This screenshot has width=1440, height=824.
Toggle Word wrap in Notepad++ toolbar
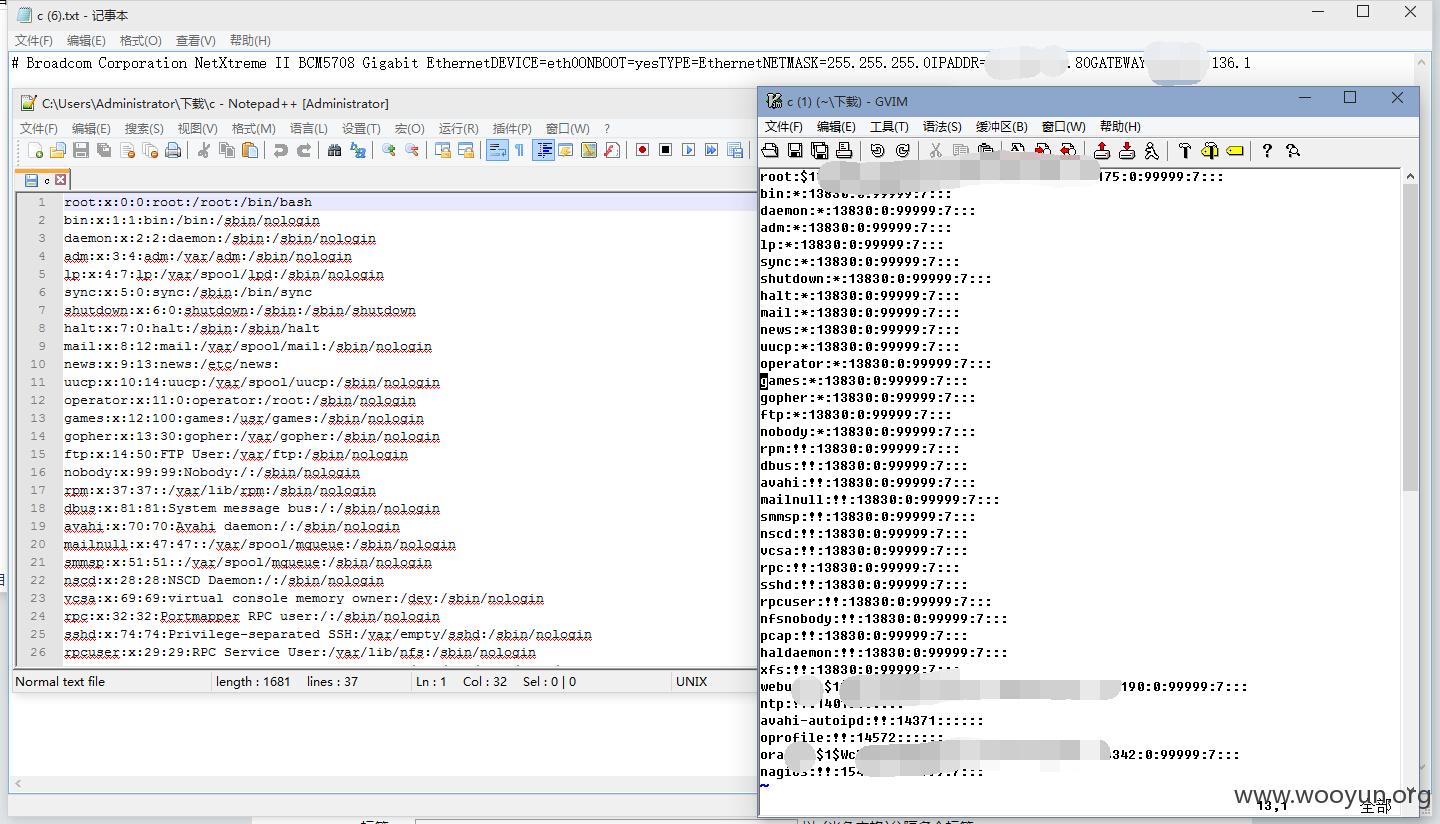[497, 150]
